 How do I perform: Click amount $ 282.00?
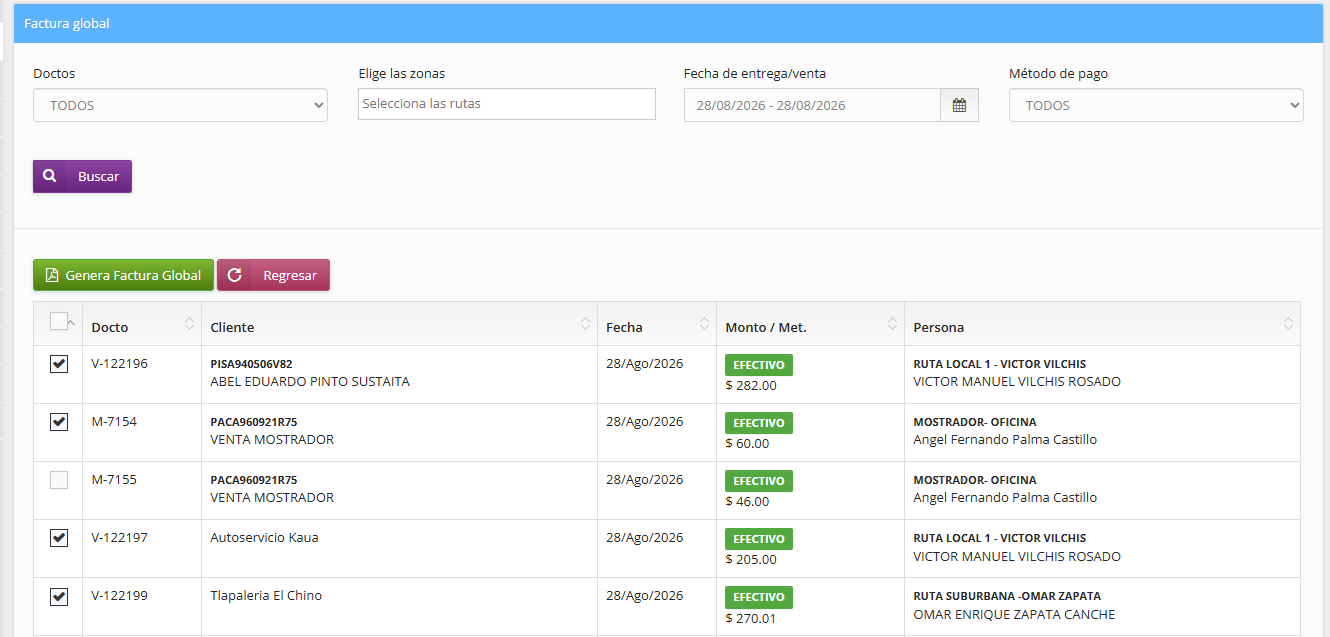(x=751, y=386)
